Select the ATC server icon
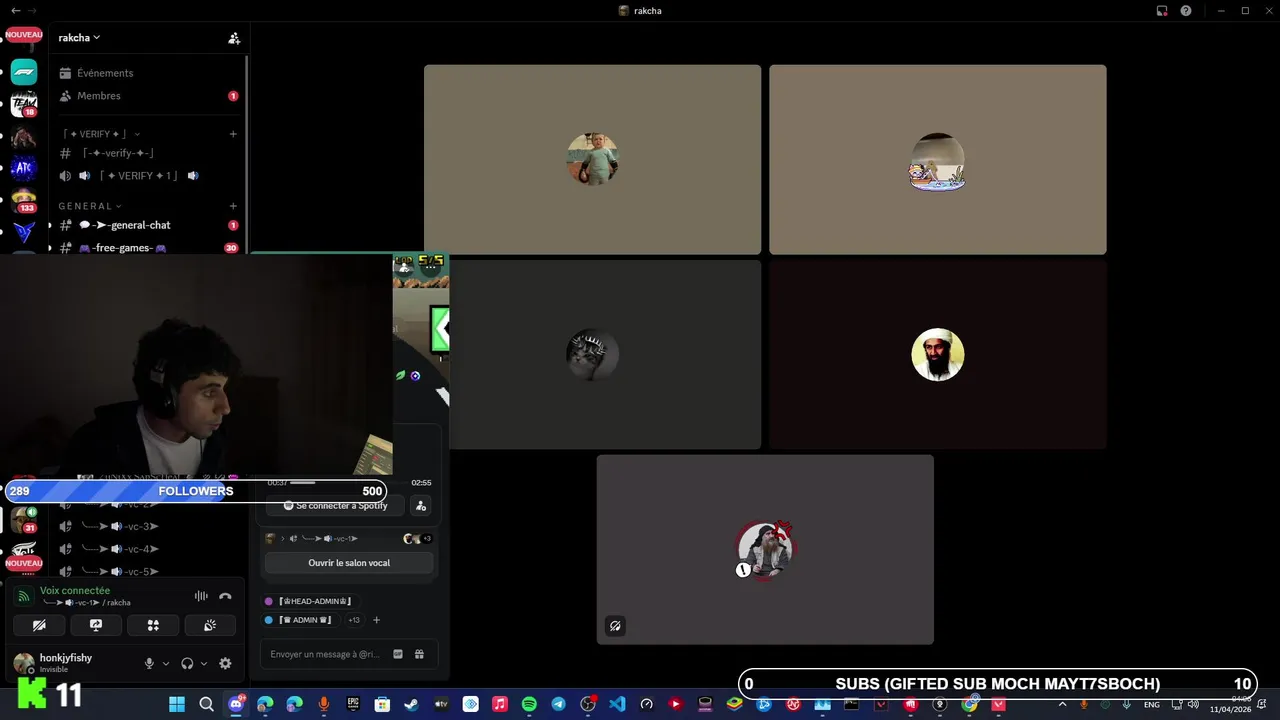The width and height of the screenshot is (1280, 720). pos(24,168)
